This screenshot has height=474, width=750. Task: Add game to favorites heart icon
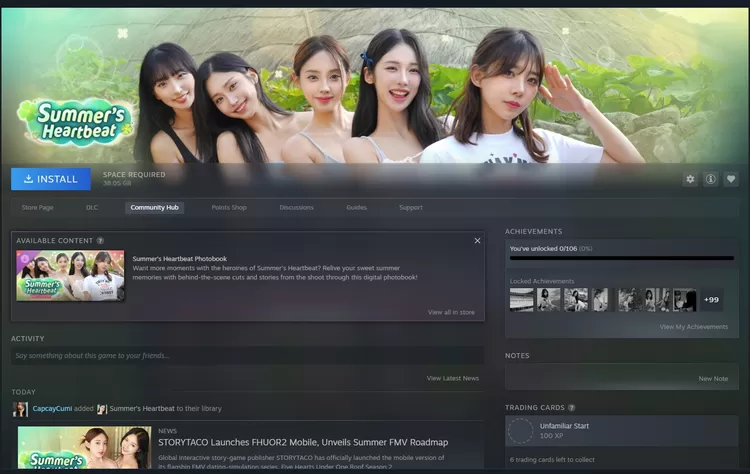coord(731,179)
